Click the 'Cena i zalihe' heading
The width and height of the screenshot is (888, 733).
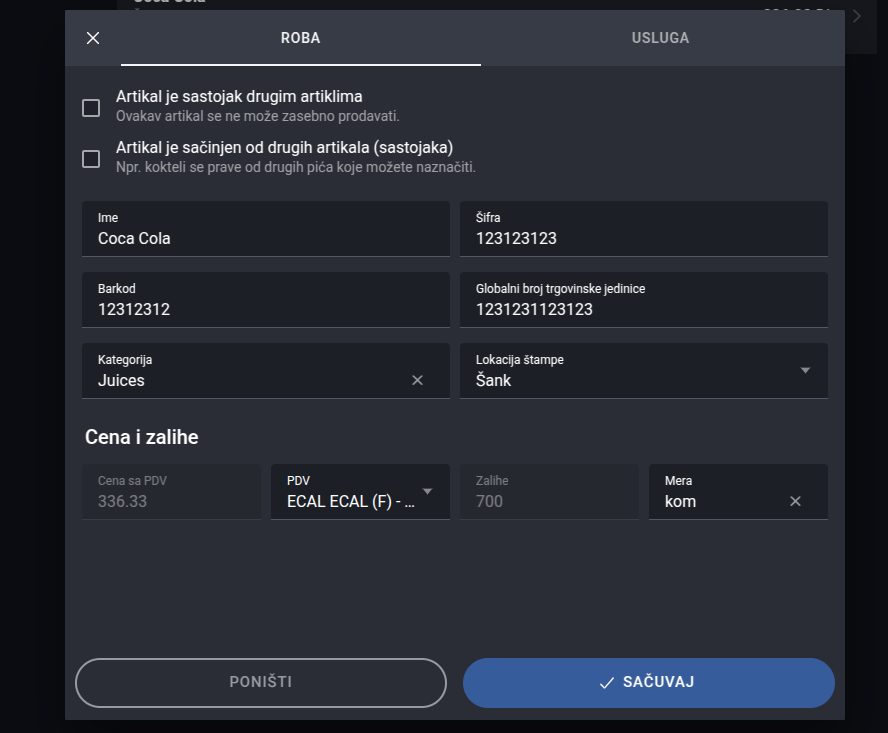(x=142, y=437)
